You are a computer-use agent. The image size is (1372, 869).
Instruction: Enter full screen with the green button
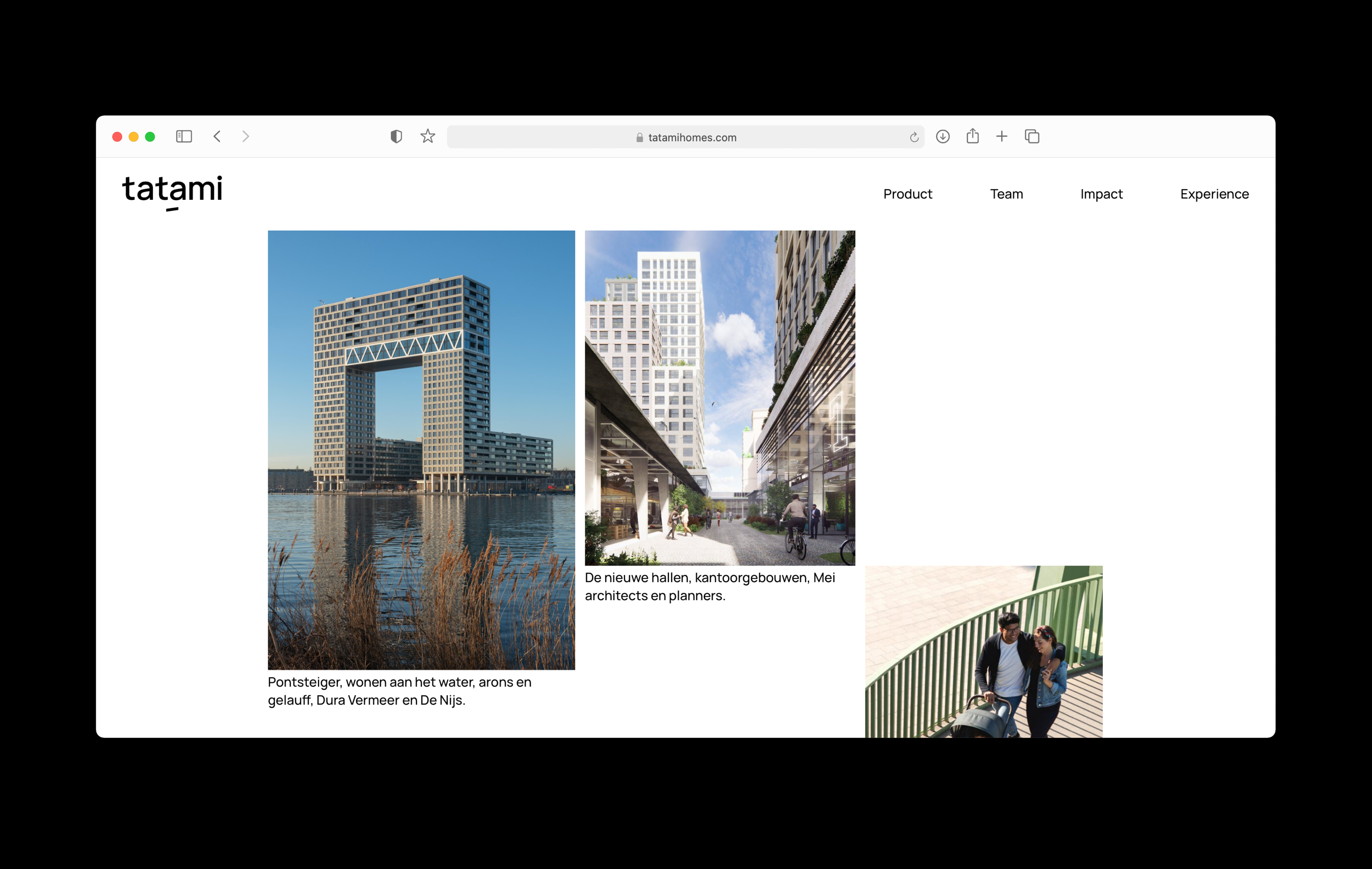[150, 137]
